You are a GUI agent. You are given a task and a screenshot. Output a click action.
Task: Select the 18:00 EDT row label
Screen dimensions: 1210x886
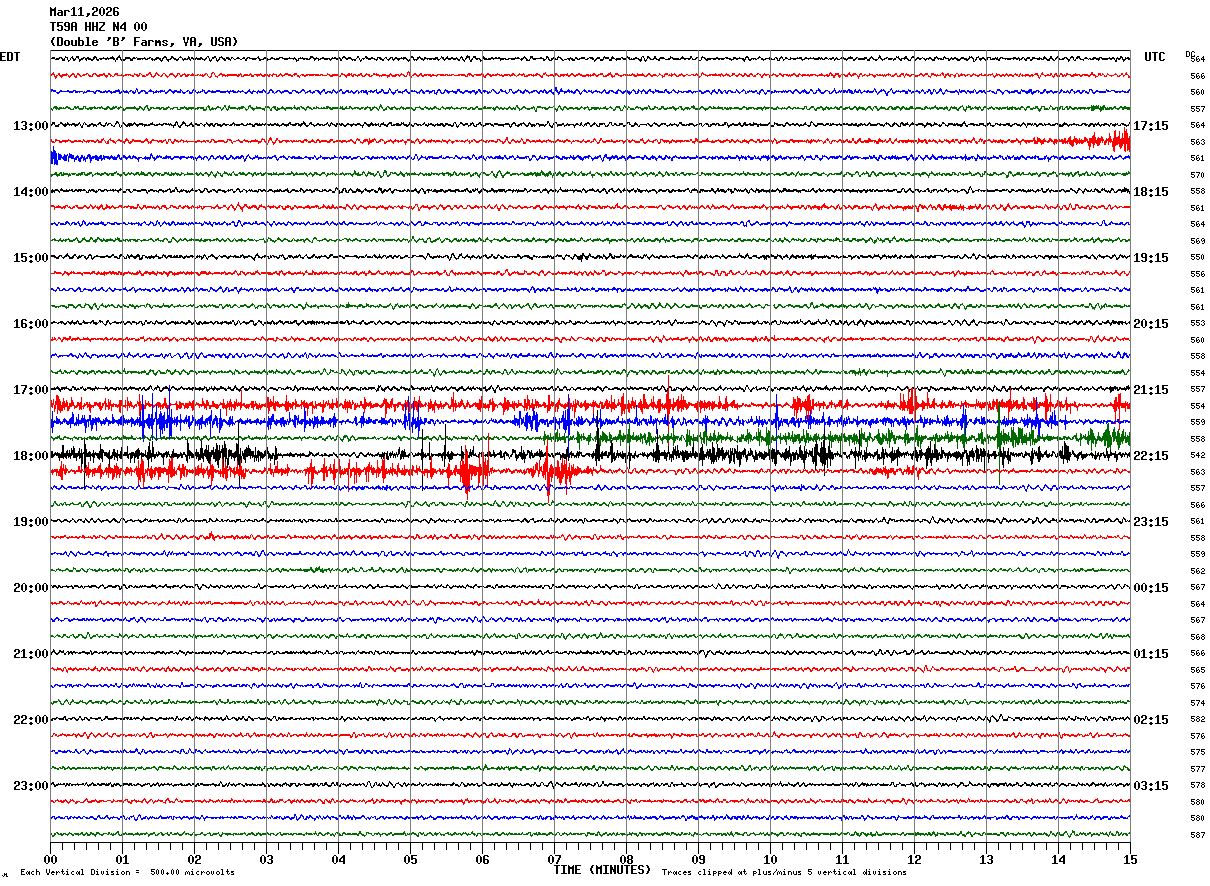click(x=30, y=456)
